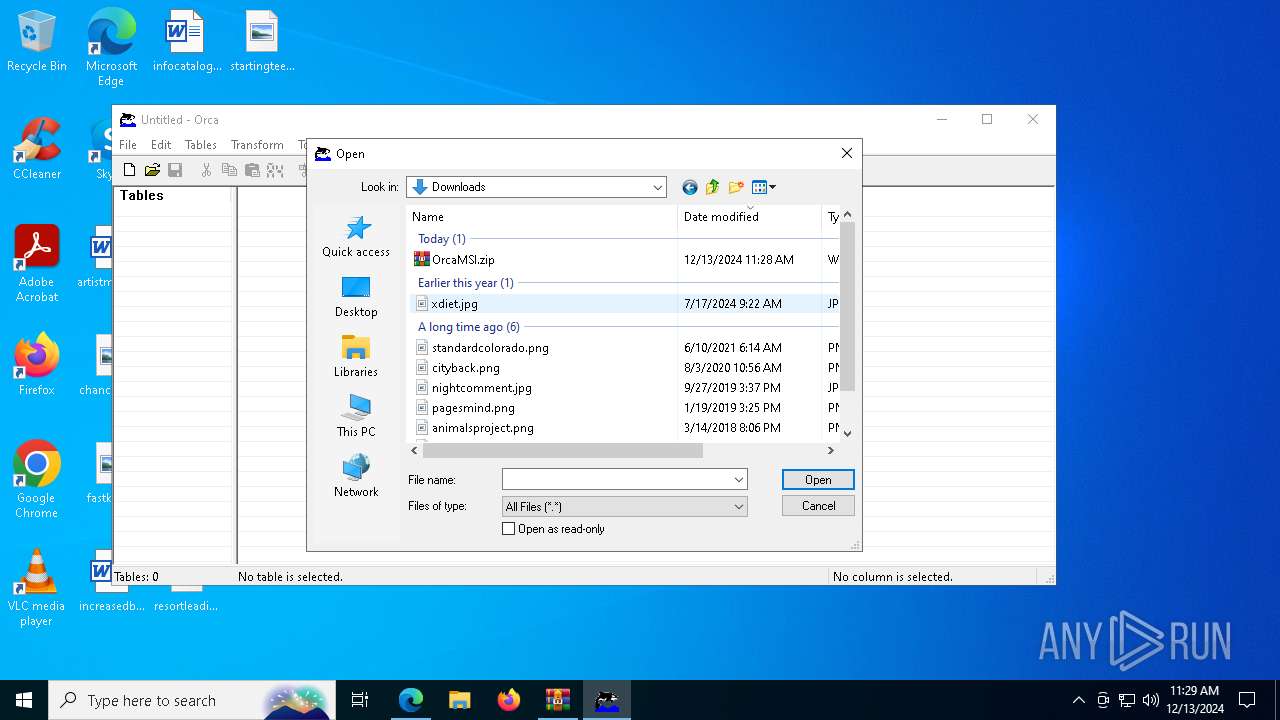Collapse the Earlier this year (1) group

point(465,283)
